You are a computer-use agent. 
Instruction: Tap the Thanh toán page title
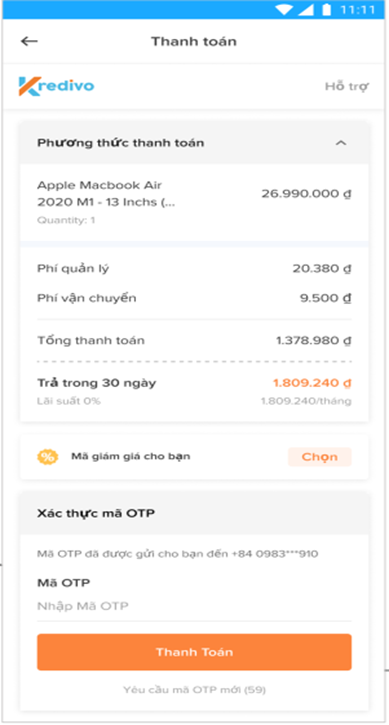point(194,41)
